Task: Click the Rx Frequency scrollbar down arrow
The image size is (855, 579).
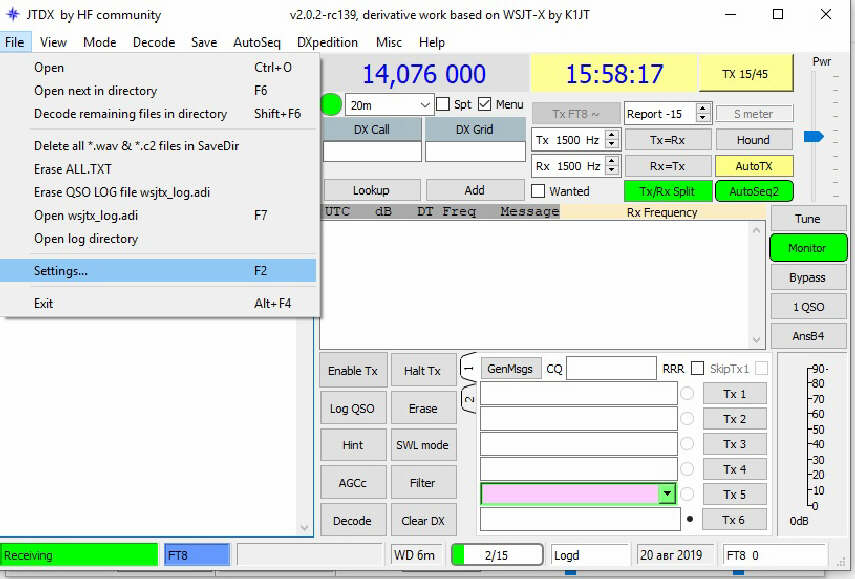Action: pos(756,340)
